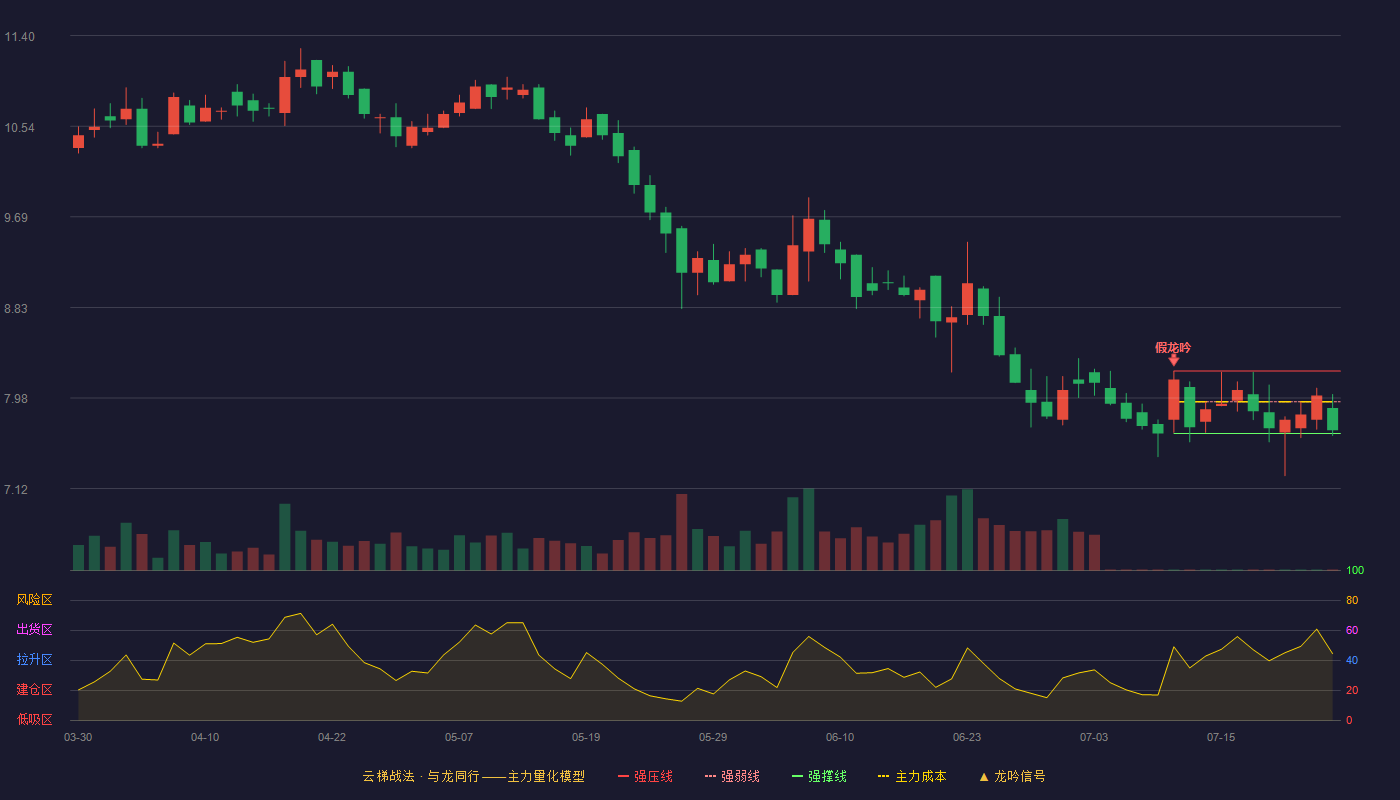
Task: Toggle the 云梯战法 主力量化模型 legend entry
Action: point(473,776)
